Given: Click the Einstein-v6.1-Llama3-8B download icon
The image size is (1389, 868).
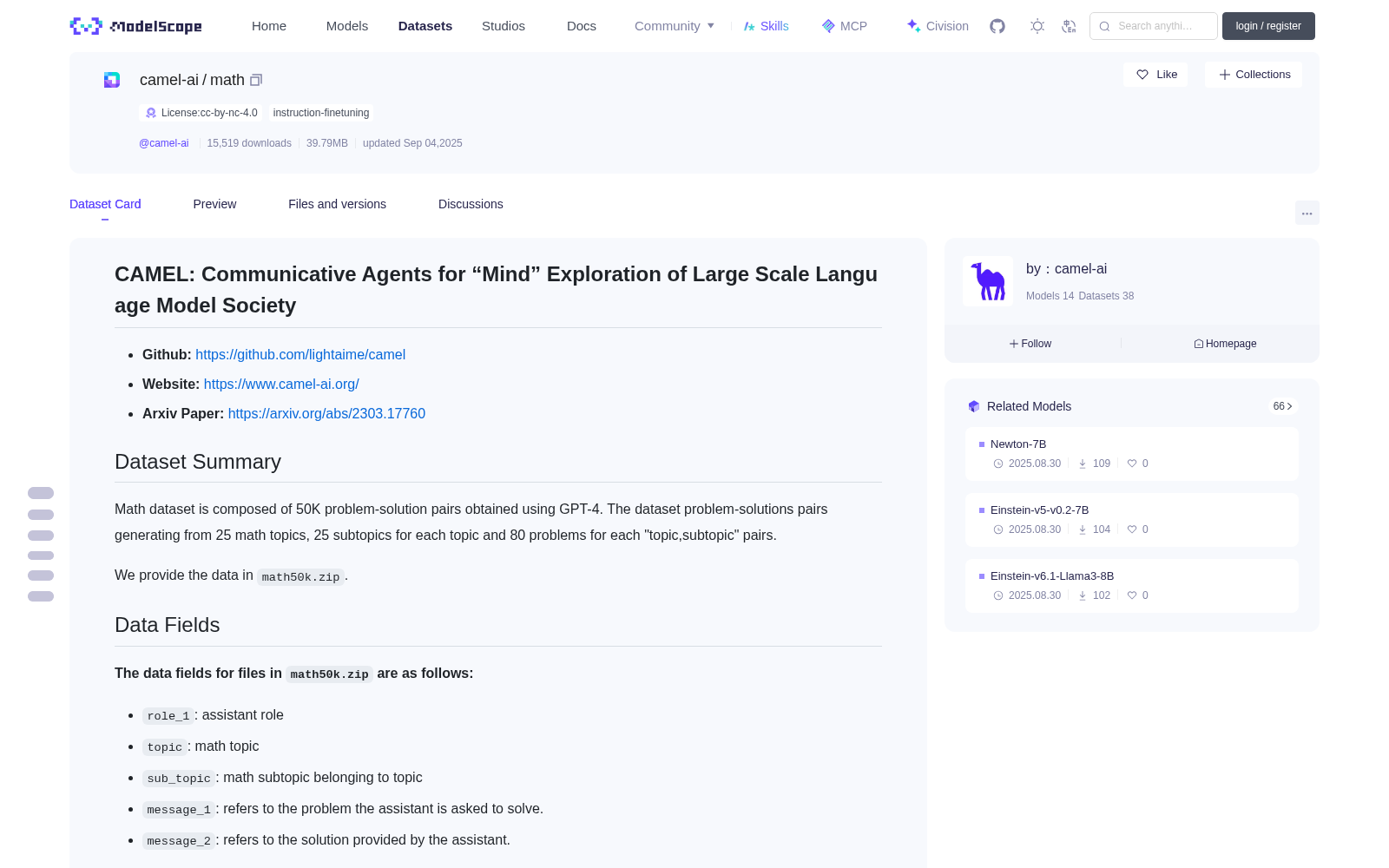Looking at the screenshot, I should pos(1083,595).
